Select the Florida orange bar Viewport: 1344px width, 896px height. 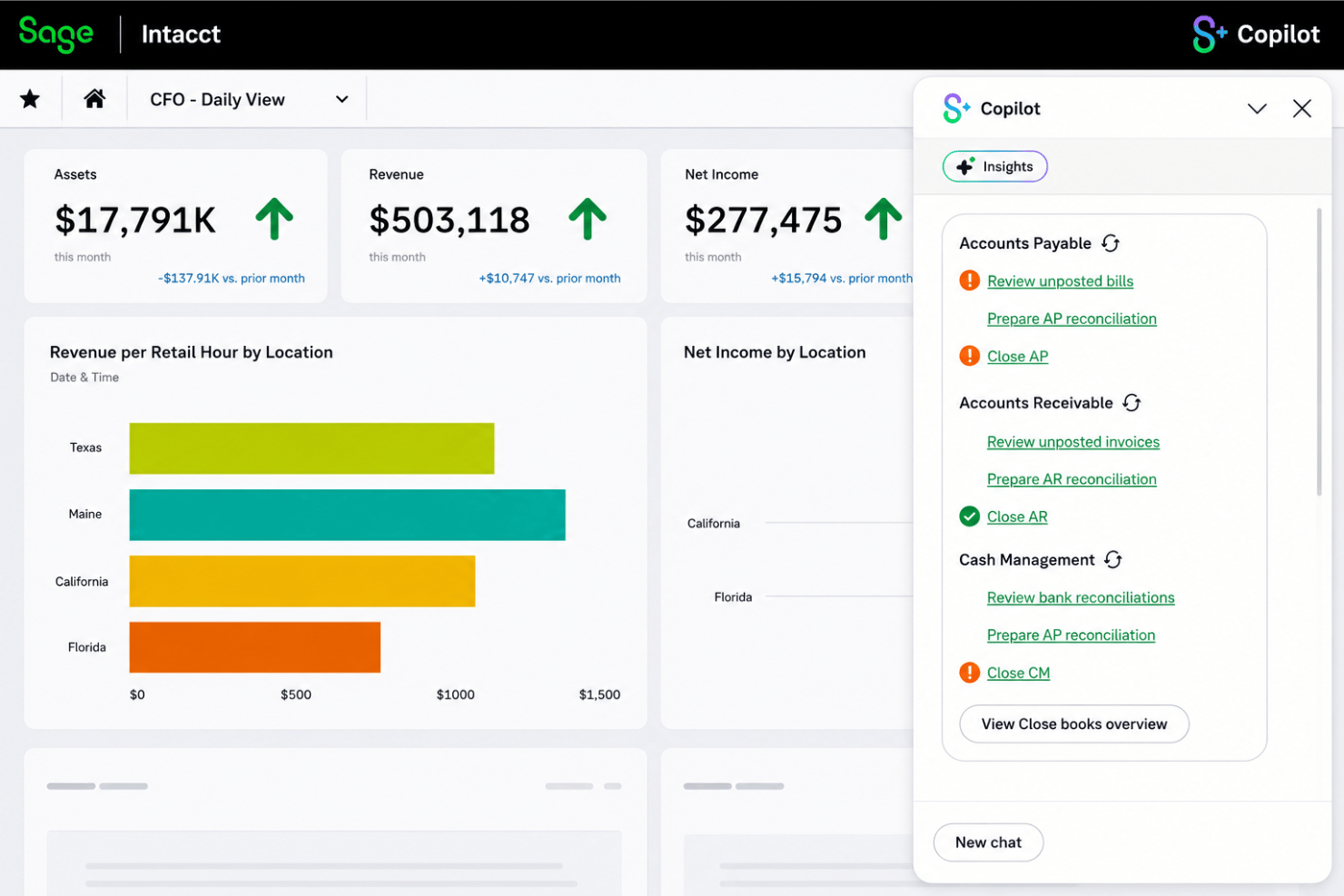tap(255, 647)
